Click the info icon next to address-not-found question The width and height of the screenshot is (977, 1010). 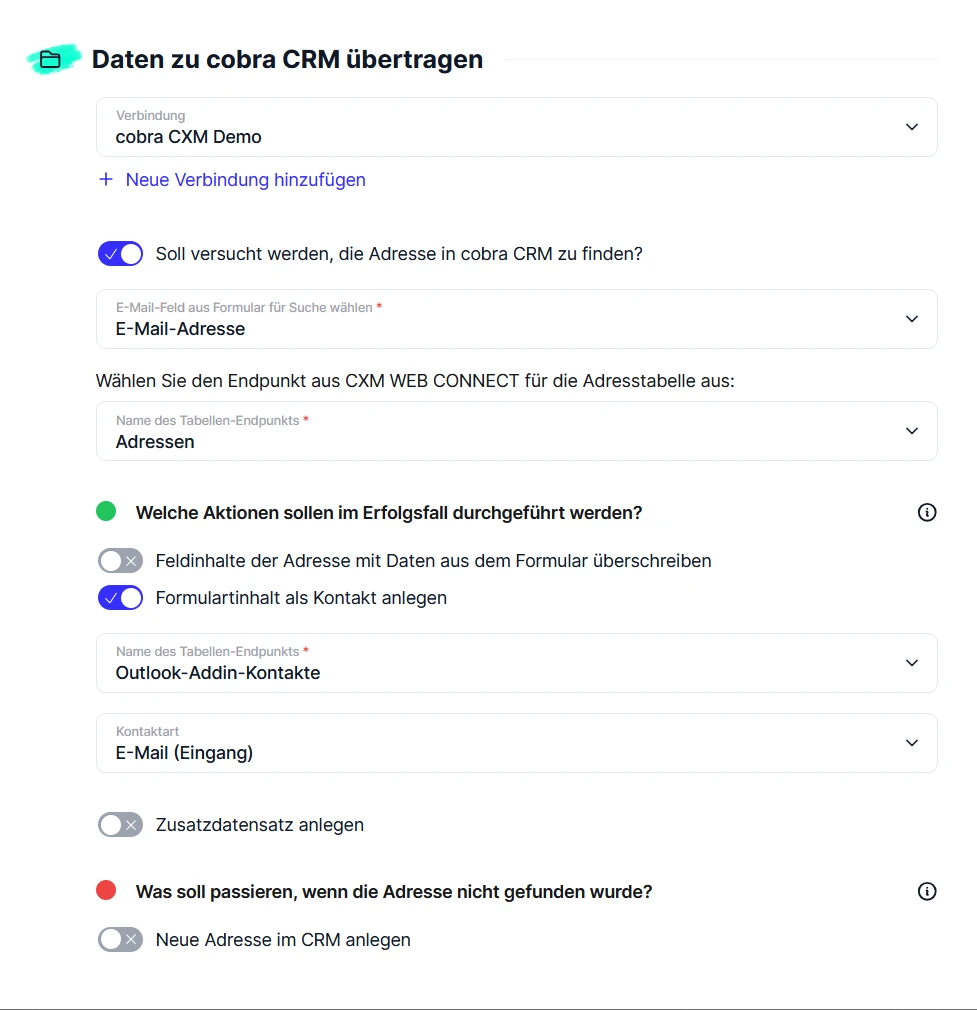click(x=926, y=891)
